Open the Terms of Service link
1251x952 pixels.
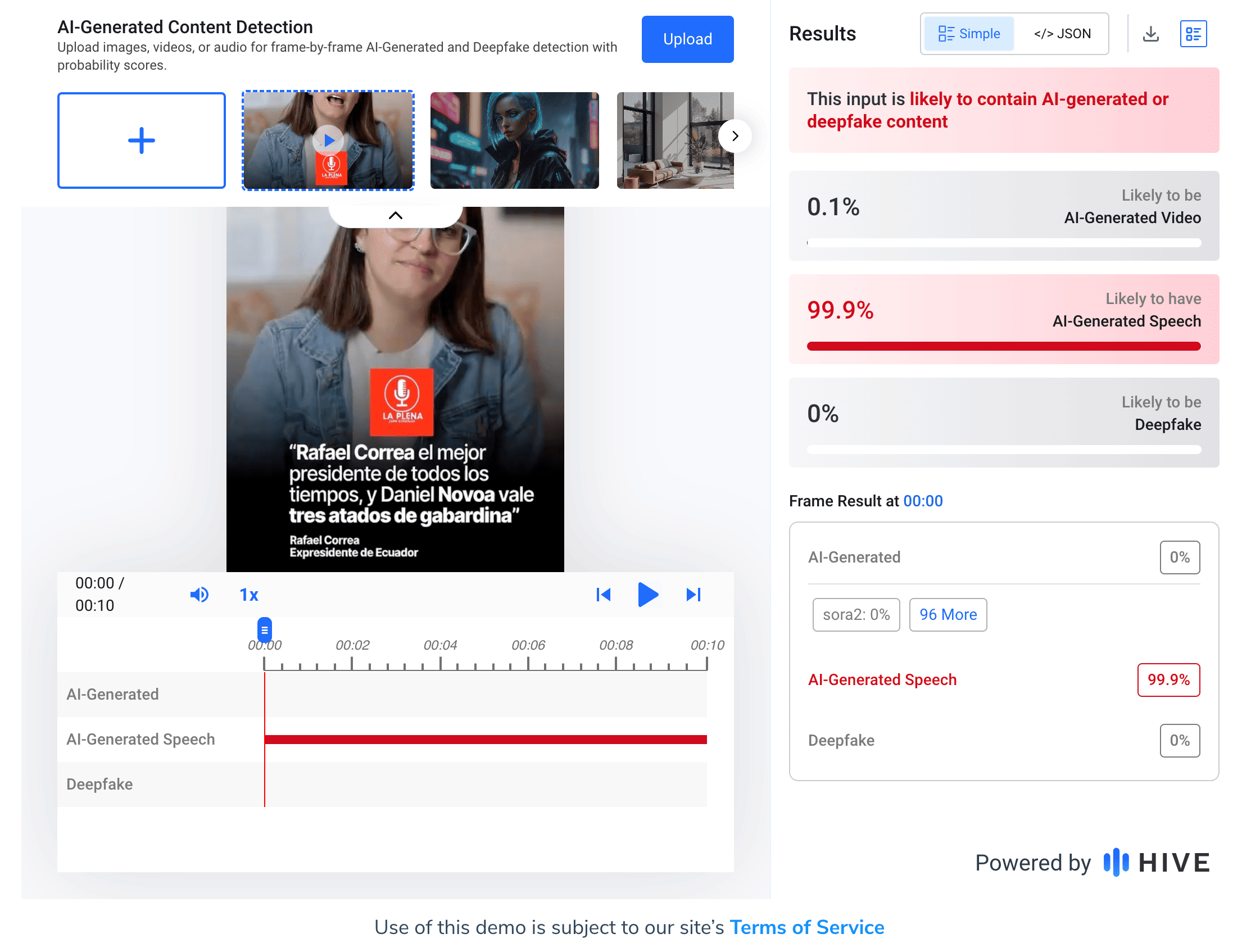tap(806, 927)
